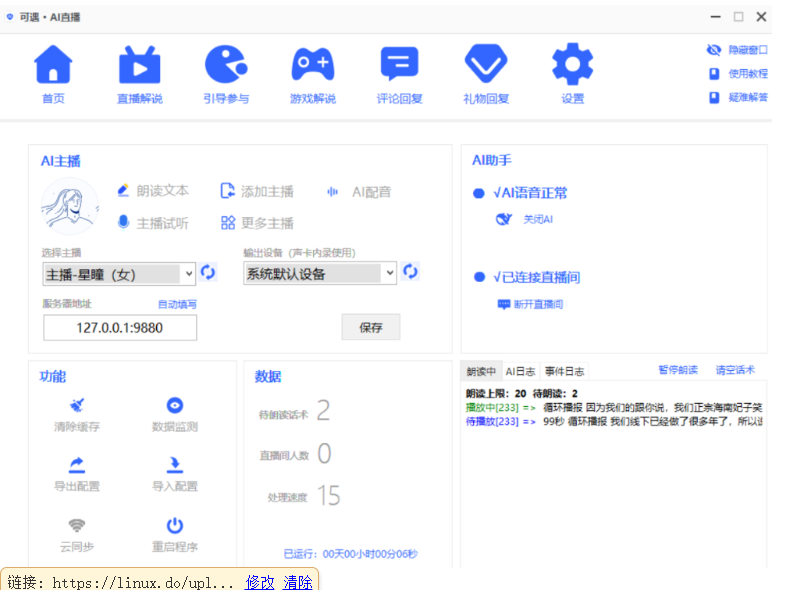Open 直播解说 live commentary icon
The height and width of the screenshot is (590, 785).
tap(139, 66)
